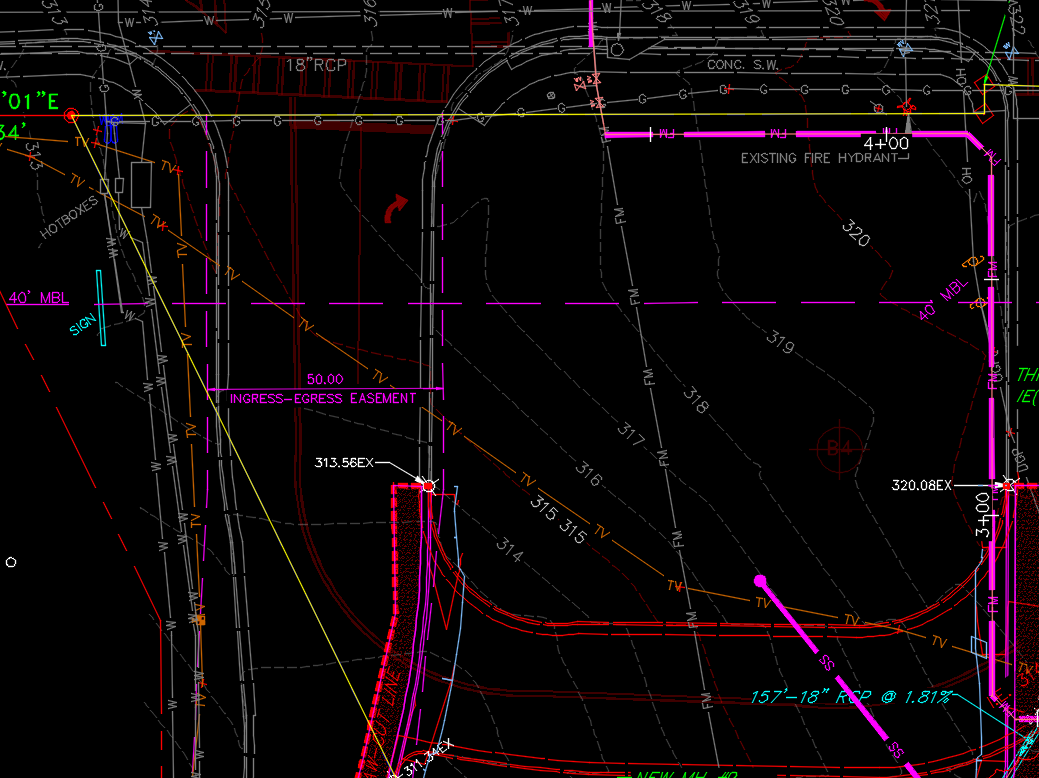Click the 320.08EX elevation callout
Viewport: 1039px width, 778px height.
921,483
